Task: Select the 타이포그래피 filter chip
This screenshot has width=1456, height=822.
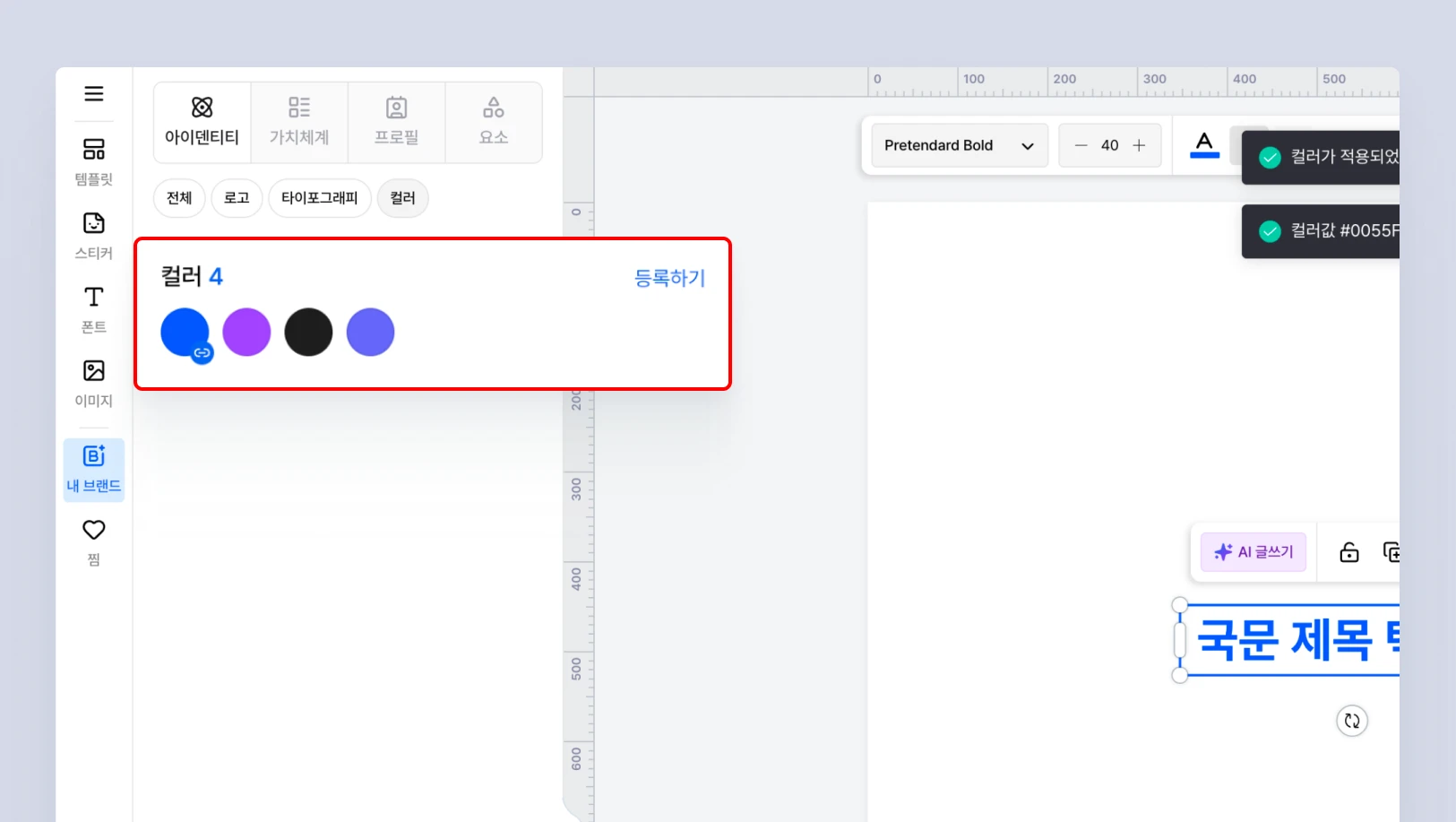Action: [320, 198]
